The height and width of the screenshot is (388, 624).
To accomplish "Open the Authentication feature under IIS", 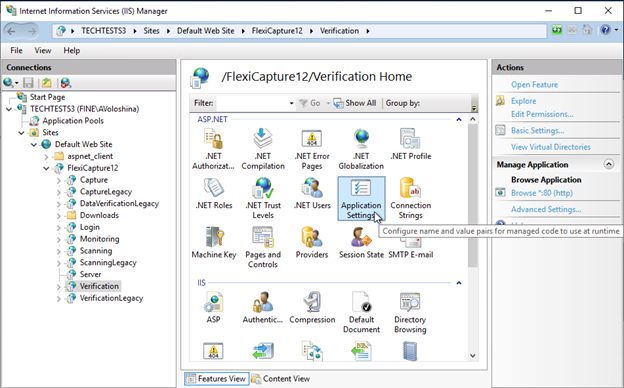I will pos(263,308).
